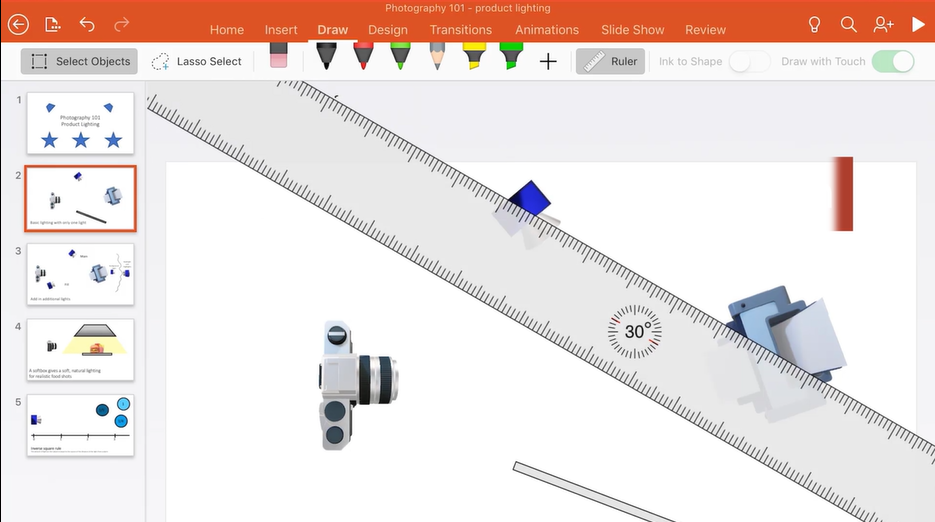Select the gray pencil
The image size is (935, 522).
click(437, 56)
